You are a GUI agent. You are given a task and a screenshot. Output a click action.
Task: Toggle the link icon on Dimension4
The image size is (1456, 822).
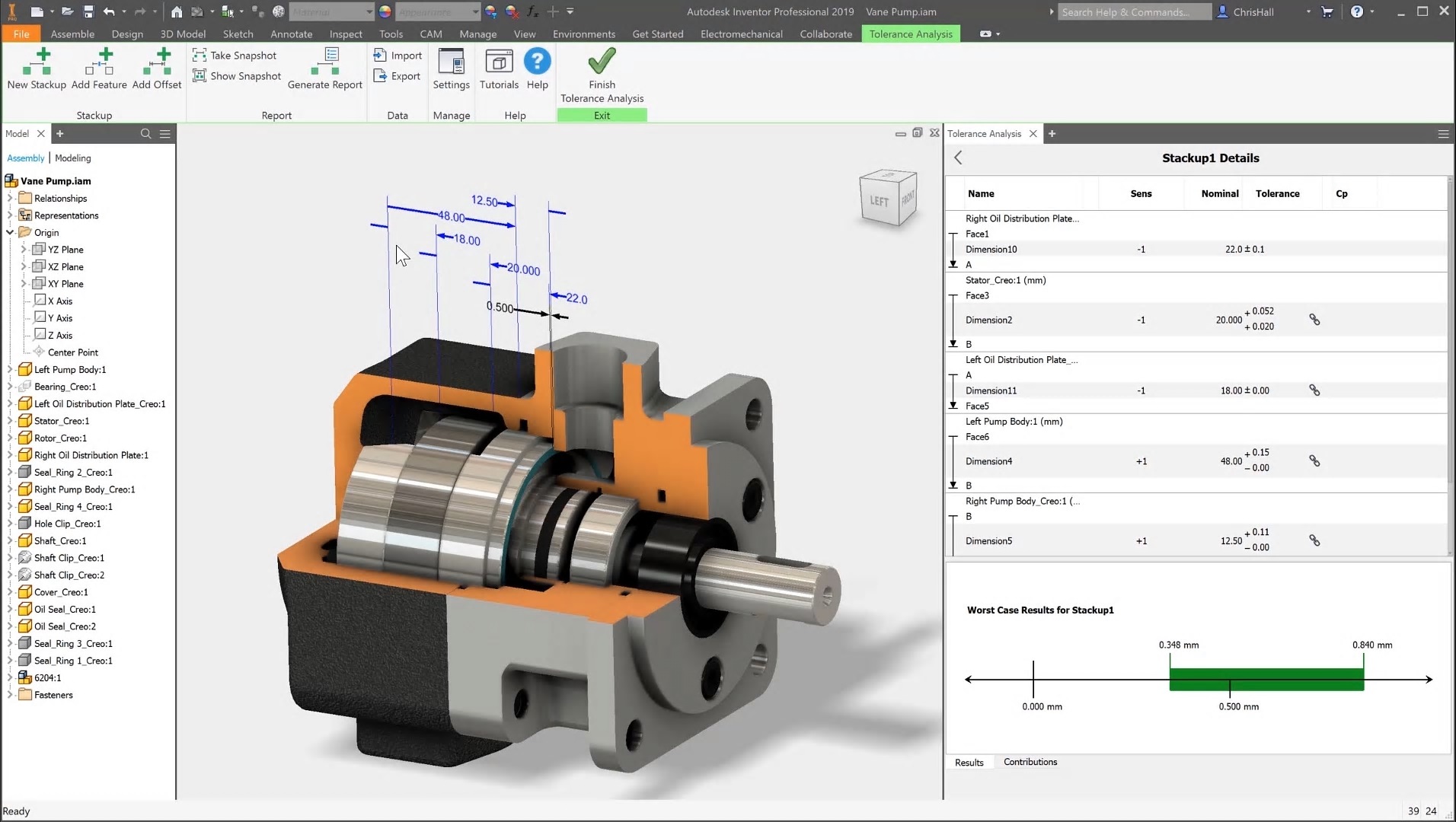(x=1314, y=460)
